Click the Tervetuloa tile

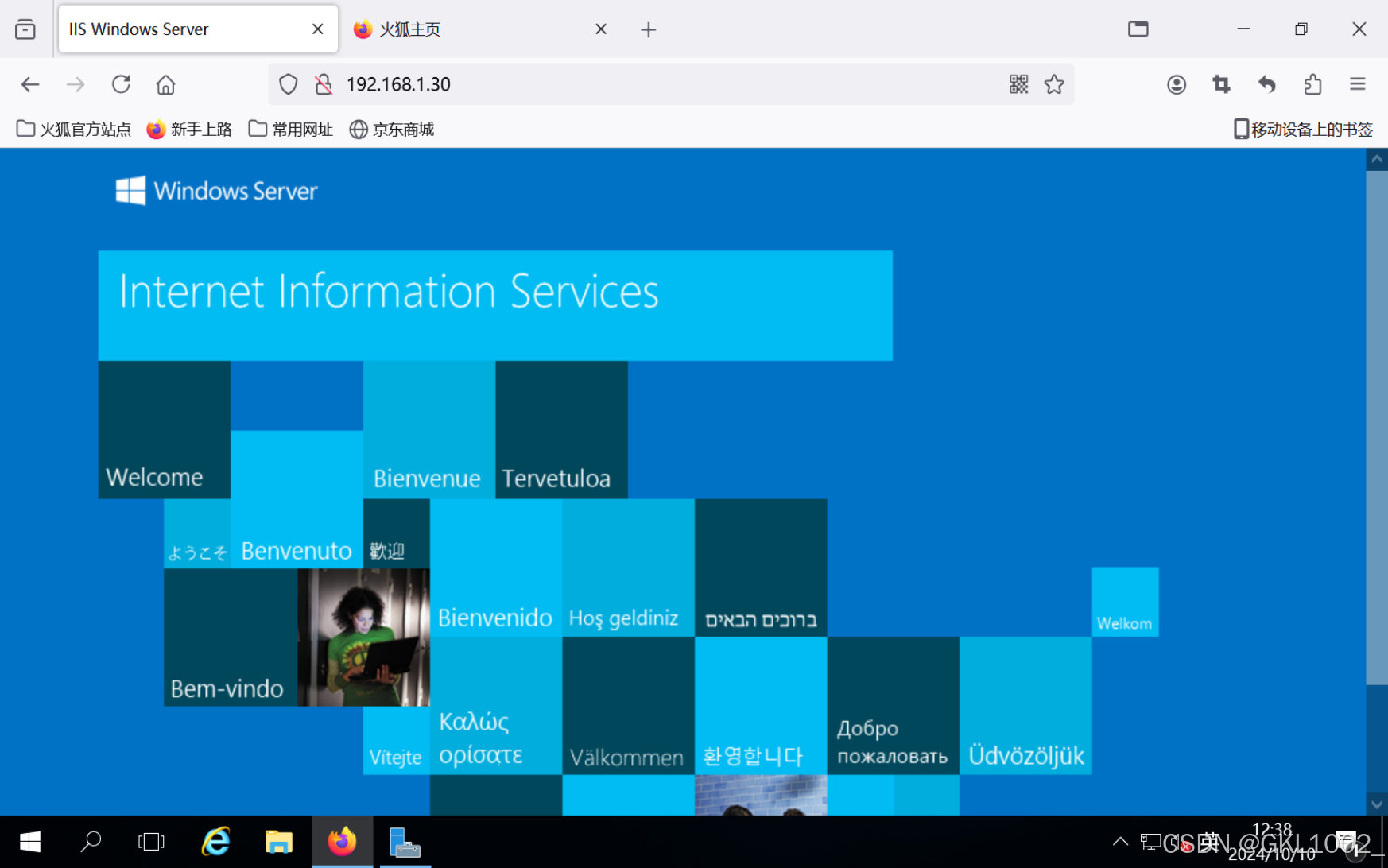click(561, 430)
